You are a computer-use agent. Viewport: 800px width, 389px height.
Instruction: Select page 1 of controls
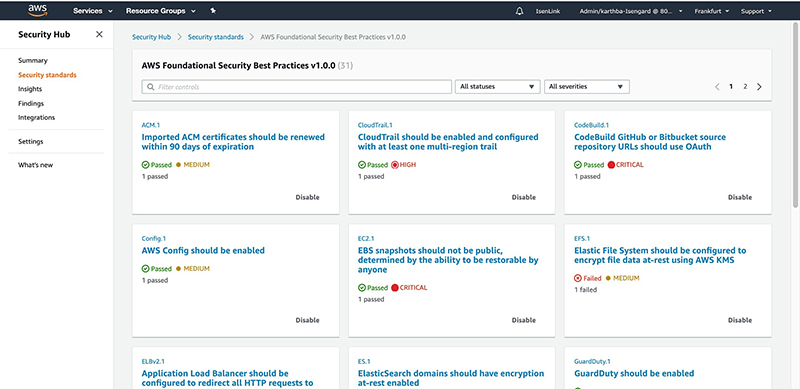coord(731,87)
